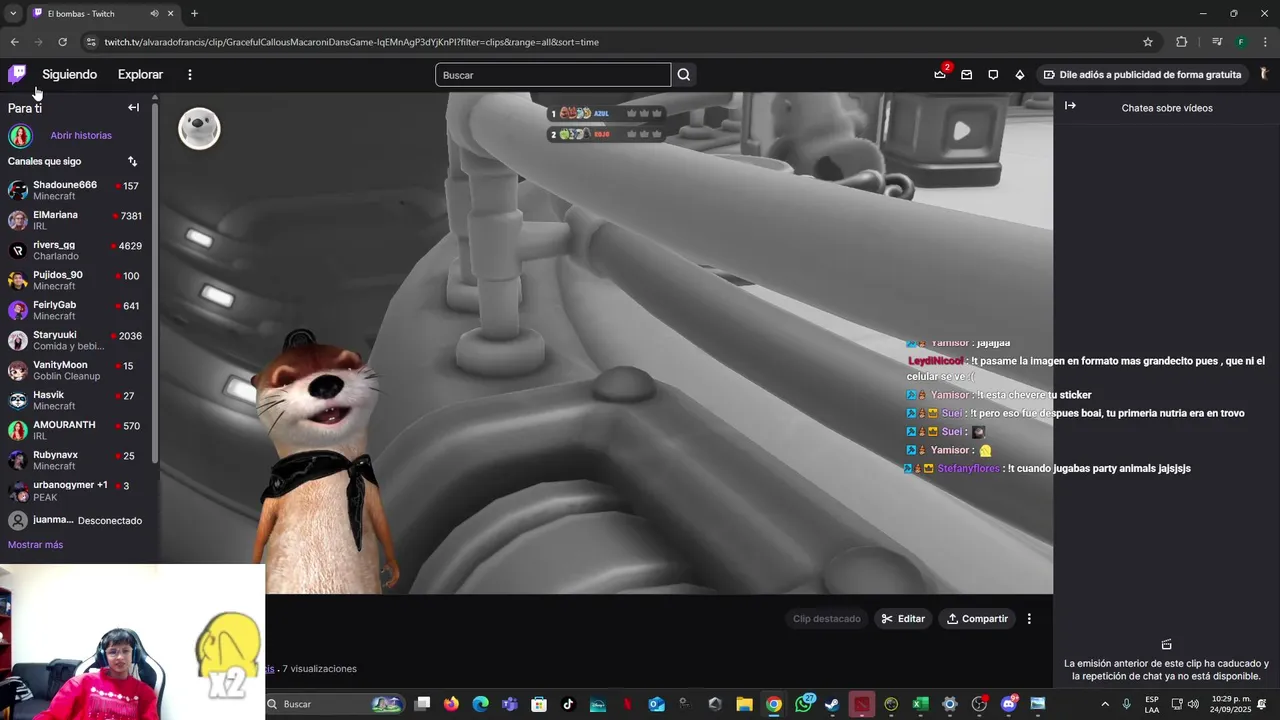This screenshot has width=1280, height=720.
Task: Open Discord from the taskbar
Action: 1008,704
